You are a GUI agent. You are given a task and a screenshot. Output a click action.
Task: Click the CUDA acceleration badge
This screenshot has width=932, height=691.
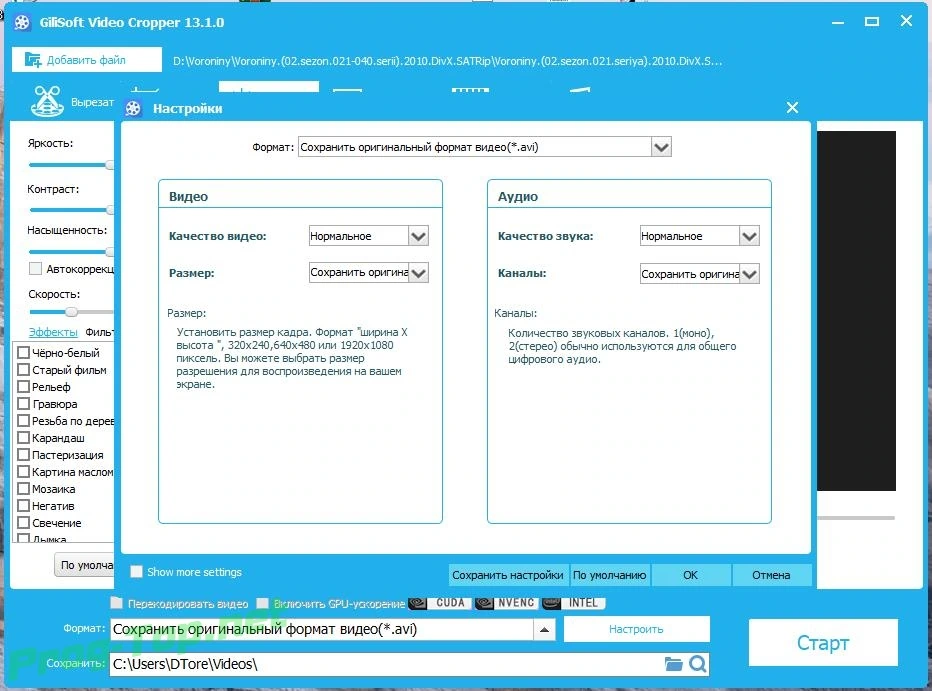(441, 603)
